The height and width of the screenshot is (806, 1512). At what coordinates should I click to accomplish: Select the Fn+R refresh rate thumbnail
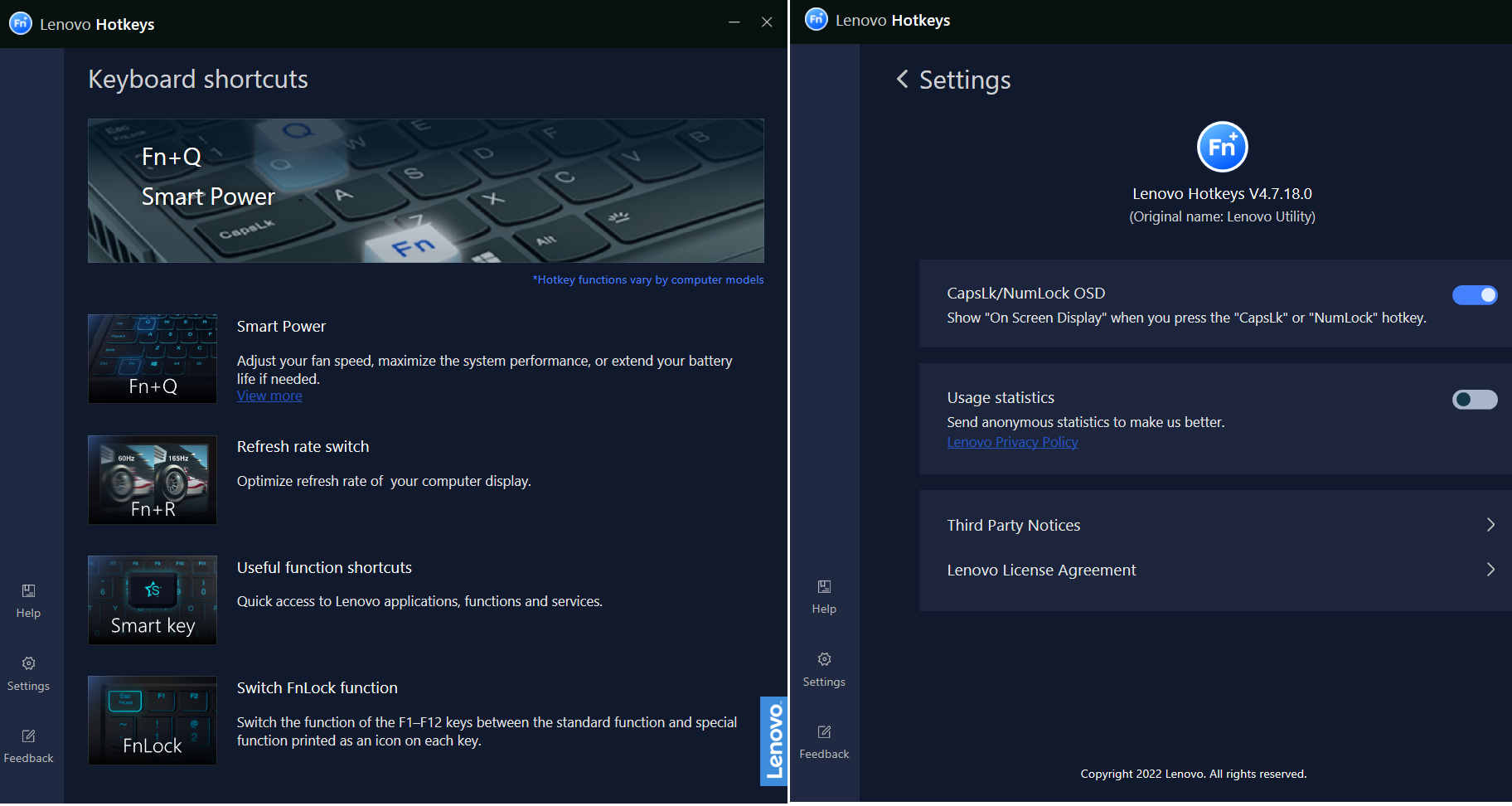coord(153,480)
